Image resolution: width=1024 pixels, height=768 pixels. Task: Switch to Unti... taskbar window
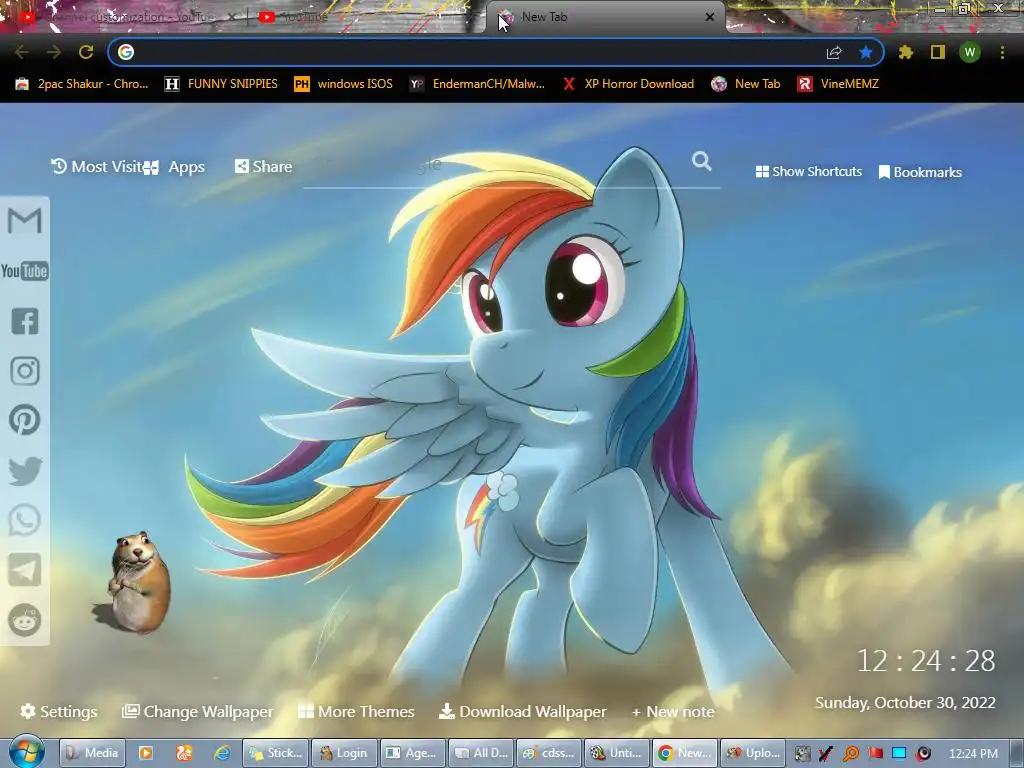tap(616, 753)
